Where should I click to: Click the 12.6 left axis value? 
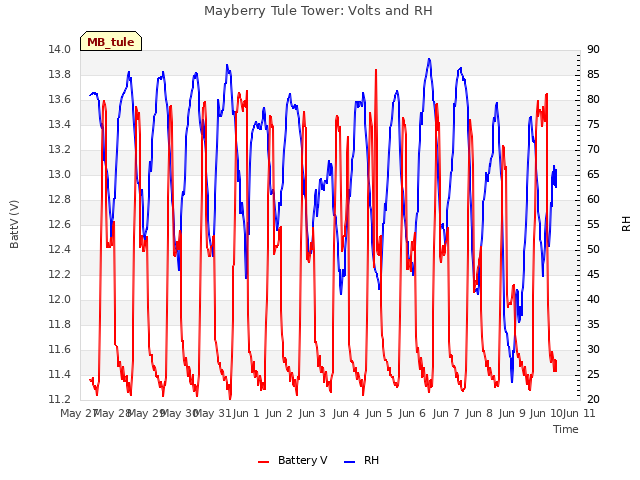click(60, 224)
